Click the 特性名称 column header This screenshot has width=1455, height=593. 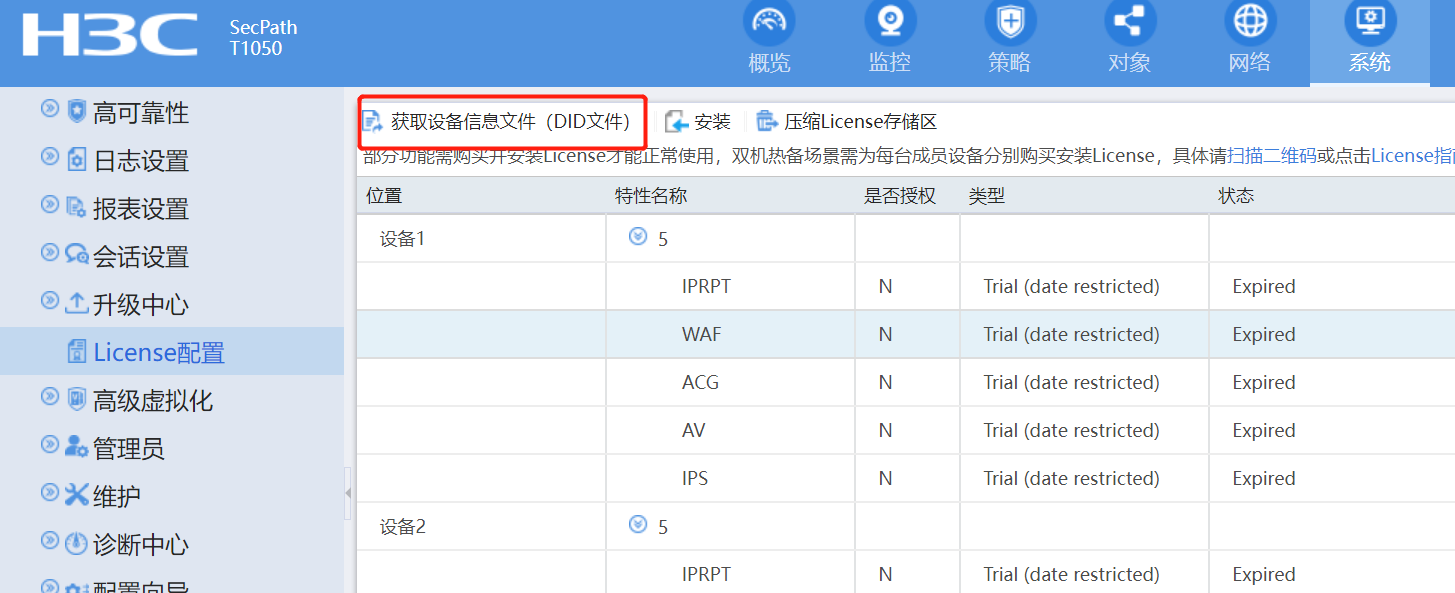coord(651,196)
